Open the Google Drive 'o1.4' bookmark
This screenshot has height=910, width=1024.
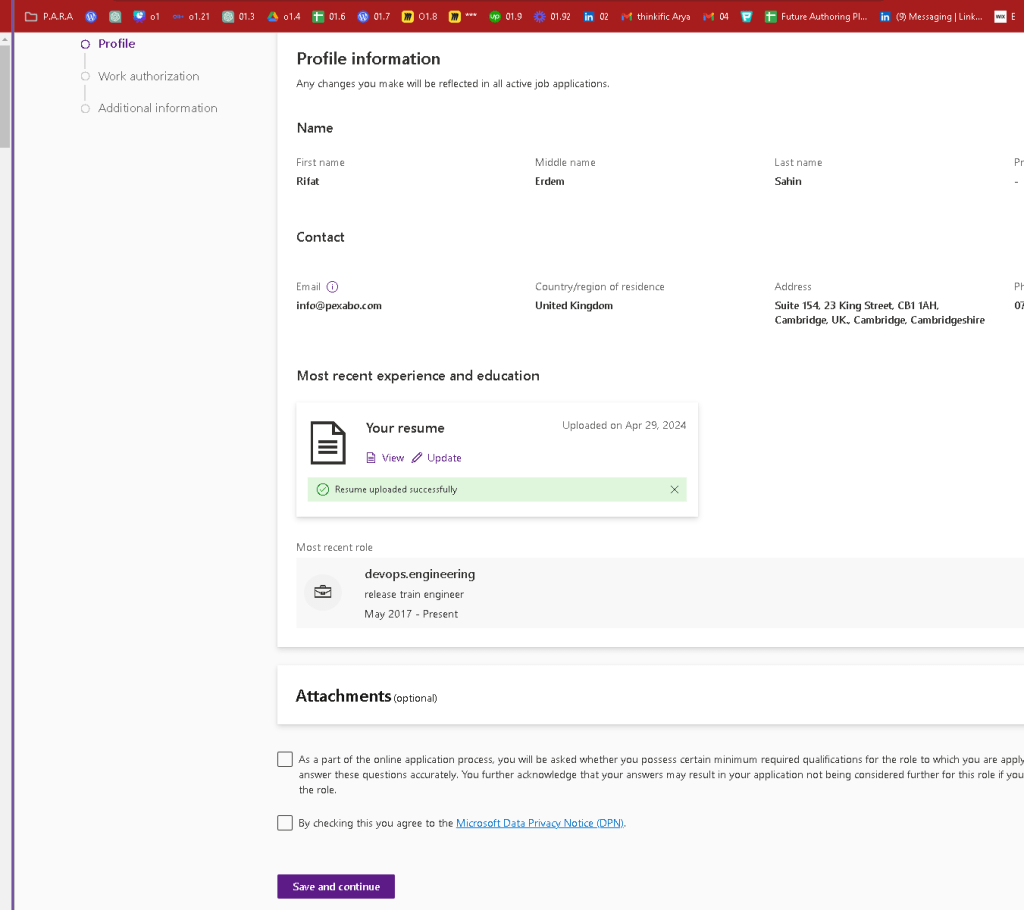point(283,16)
